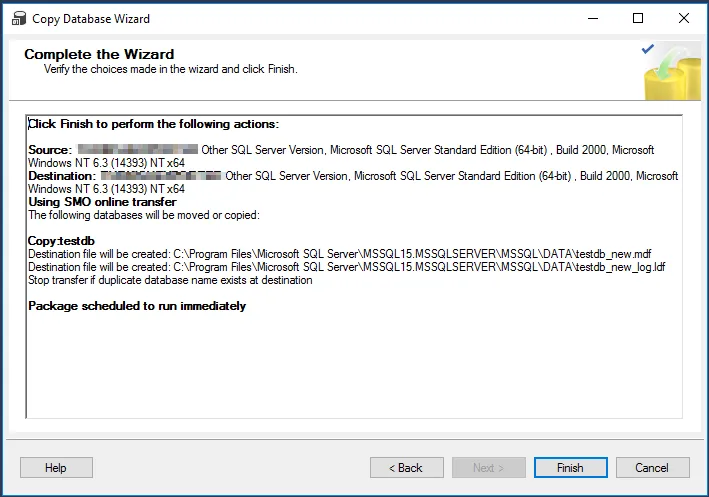Open Help for this wizard page
709x497 pixels.
point(56,467)
